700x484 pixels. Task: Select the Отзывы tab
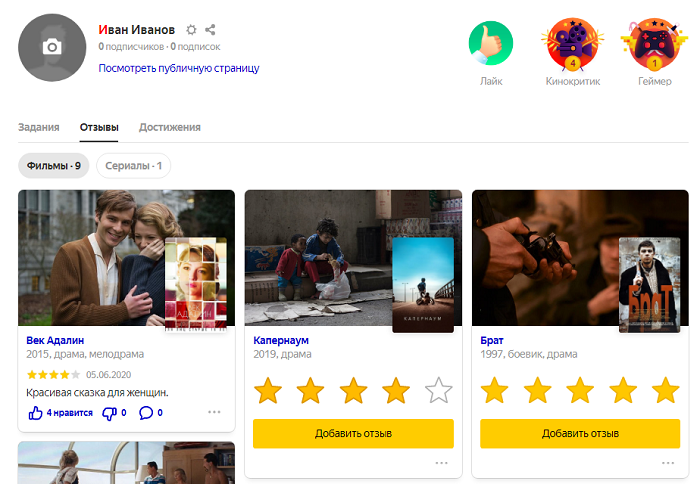coord(99,127)
